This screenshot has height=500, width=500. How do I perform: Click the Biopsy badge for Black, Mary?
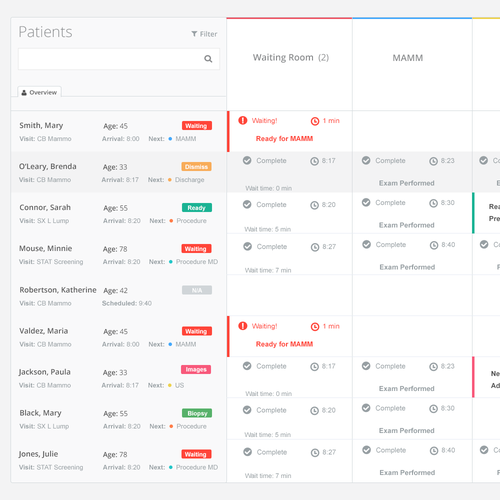click(197, 413)
